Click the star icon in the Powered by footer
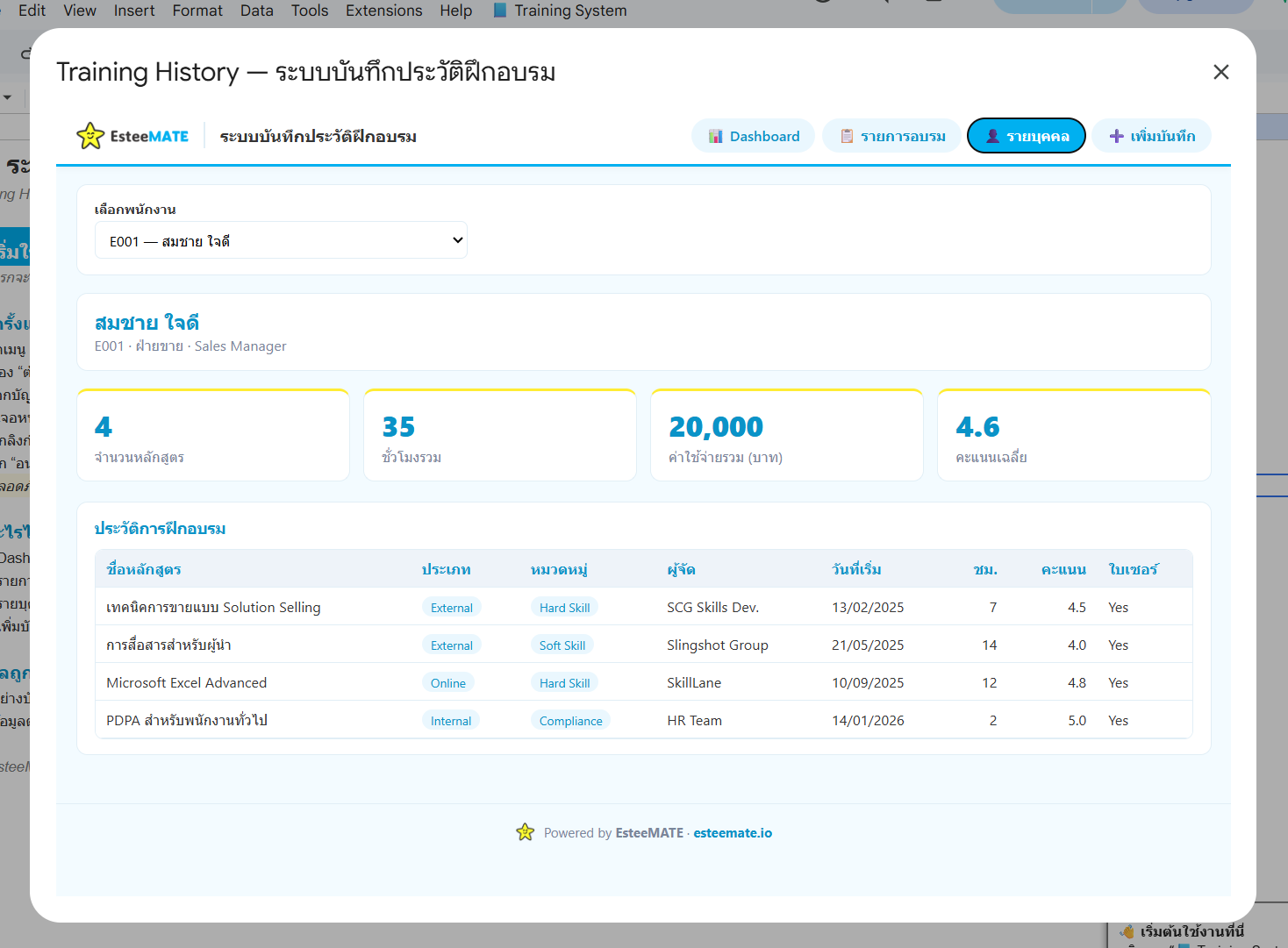The height and width of the screenshot is (948, 1288). 525,832
